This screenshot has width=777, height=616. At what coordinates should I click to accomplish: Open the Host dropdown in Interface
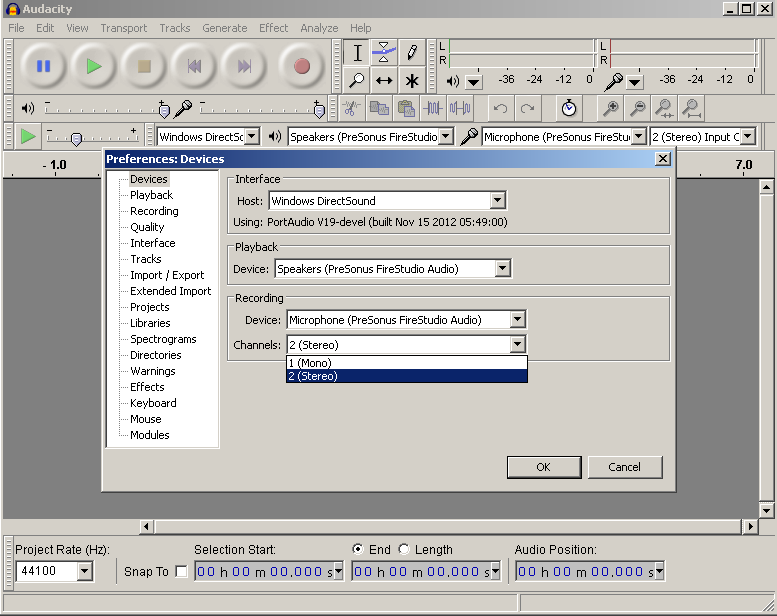(497, 201)
